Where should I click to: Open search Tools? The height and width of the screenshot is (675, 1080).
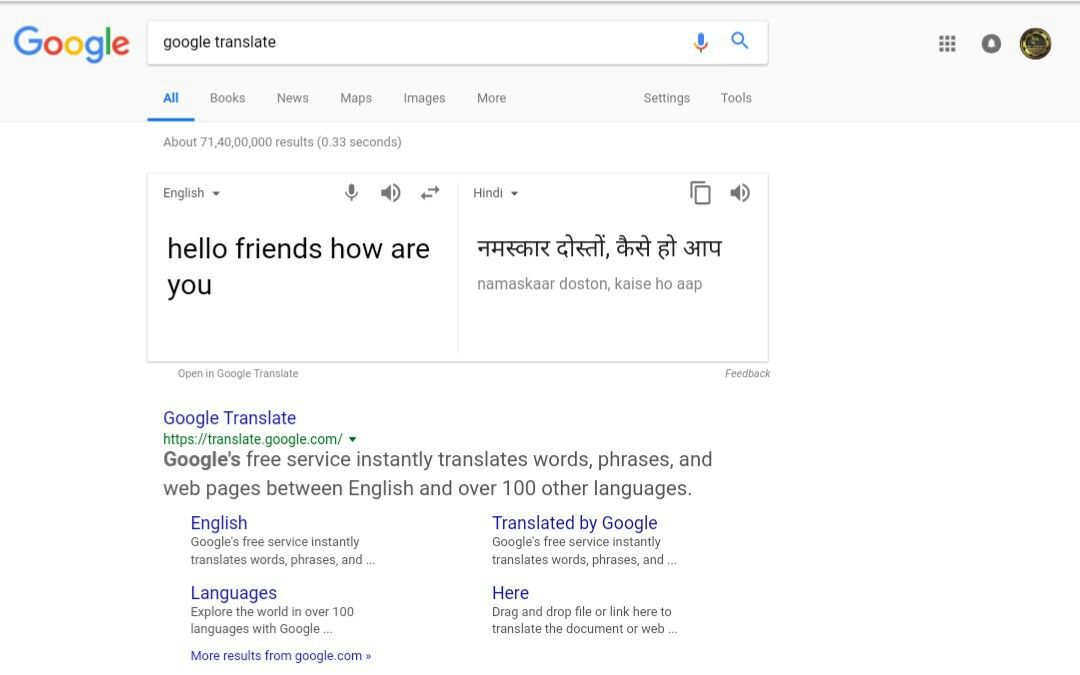click(736, 98)
